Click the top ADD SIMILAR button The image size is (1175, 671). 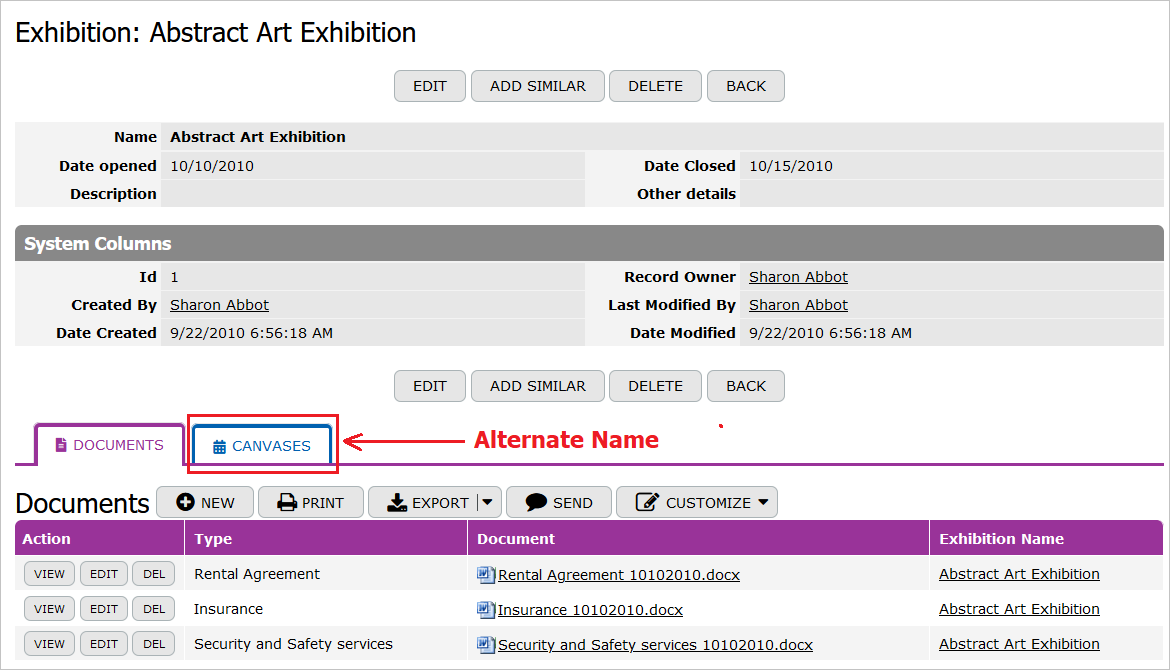point(537,86)
